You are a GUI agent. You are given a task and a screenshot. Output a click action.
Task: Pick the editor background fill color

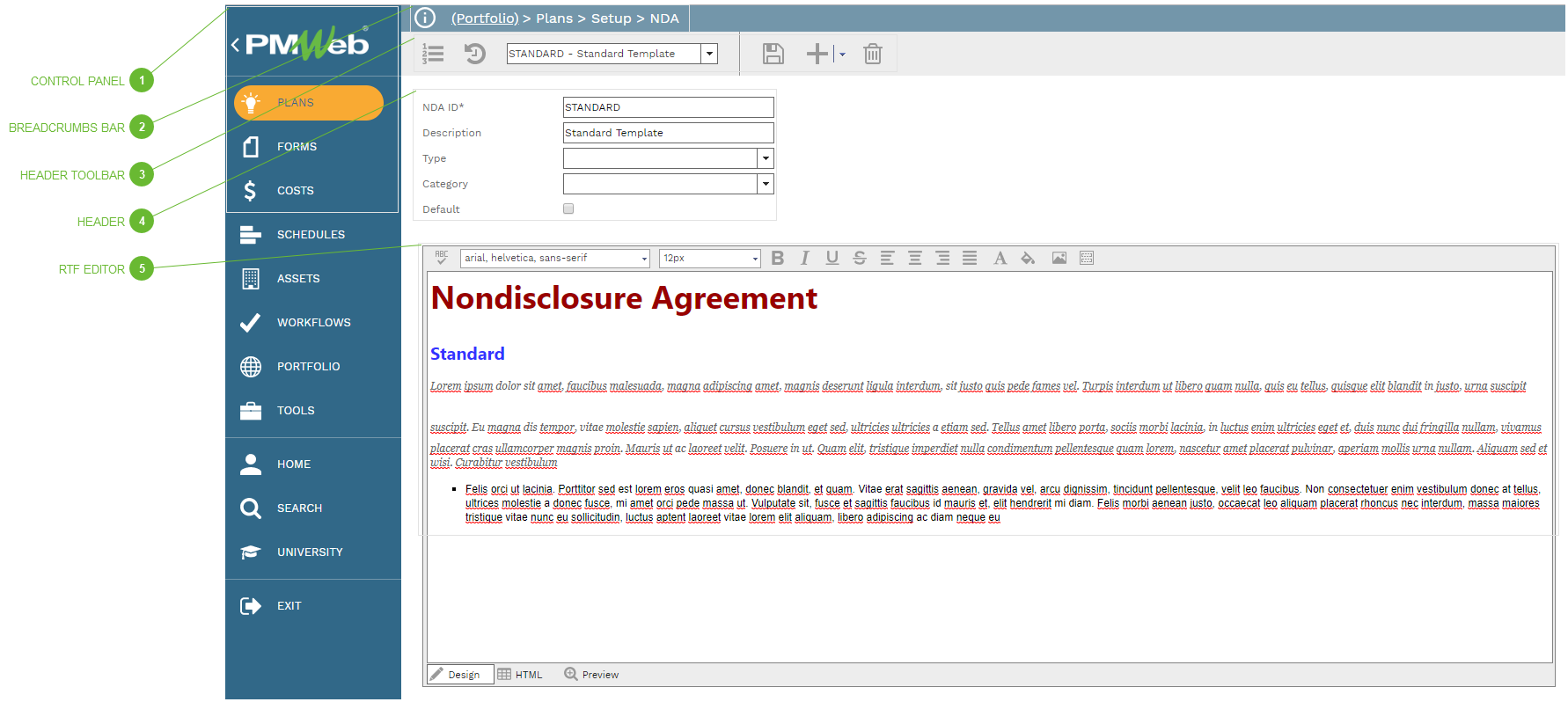pyautogui.click(x=1028, y=258)
